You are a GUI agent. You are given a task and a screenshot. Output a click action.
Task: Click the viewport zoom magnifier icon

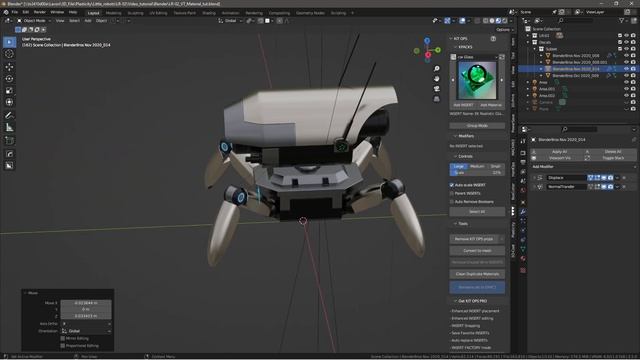[437, 69]
